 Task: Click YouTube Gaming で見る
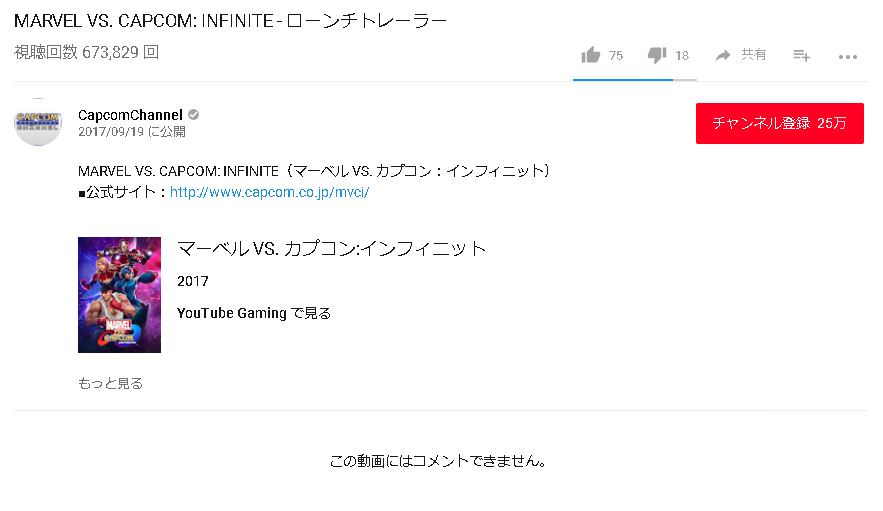(253, 313)
